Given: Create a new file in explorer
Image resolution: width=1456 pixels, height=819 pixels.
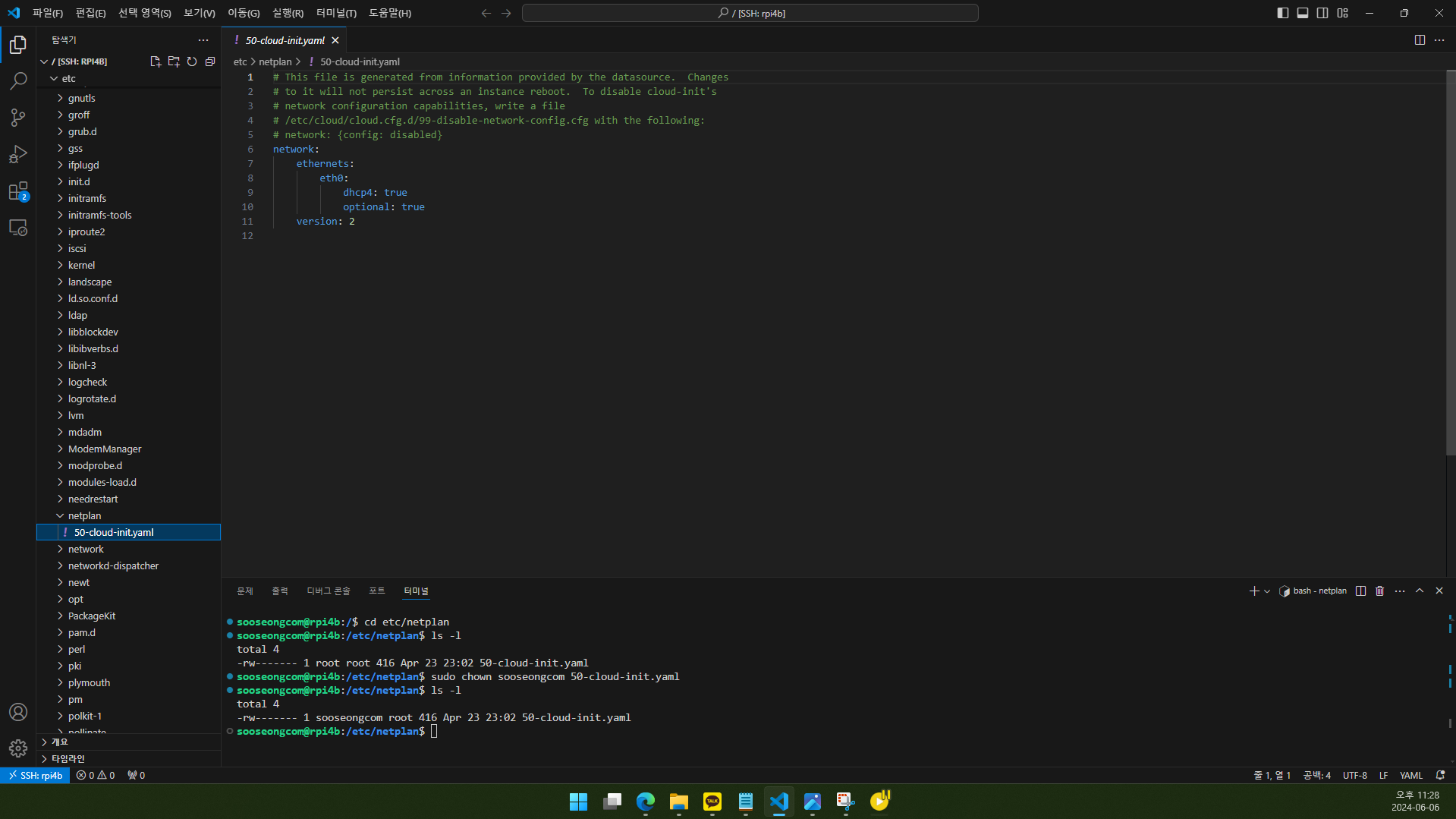Looking at the screenshot, I should click(156, 61).
